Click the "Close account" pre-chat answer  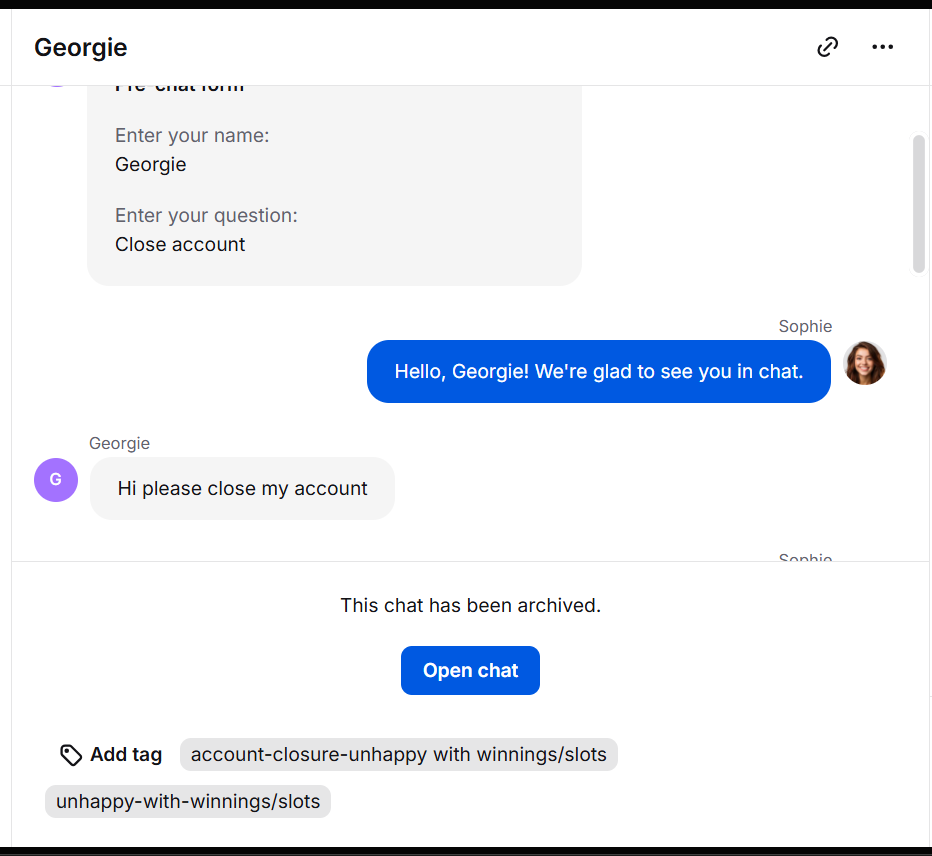(x=180, y=245)
